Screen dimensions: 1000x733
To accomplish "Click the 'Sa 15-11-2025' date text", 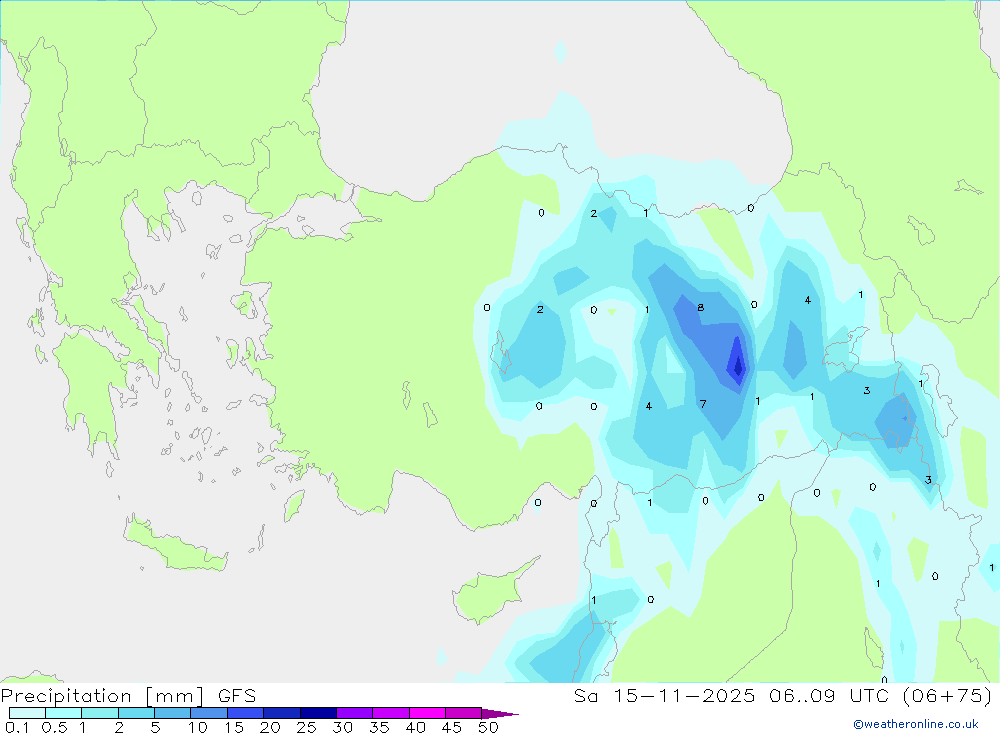I will [664, 695].
